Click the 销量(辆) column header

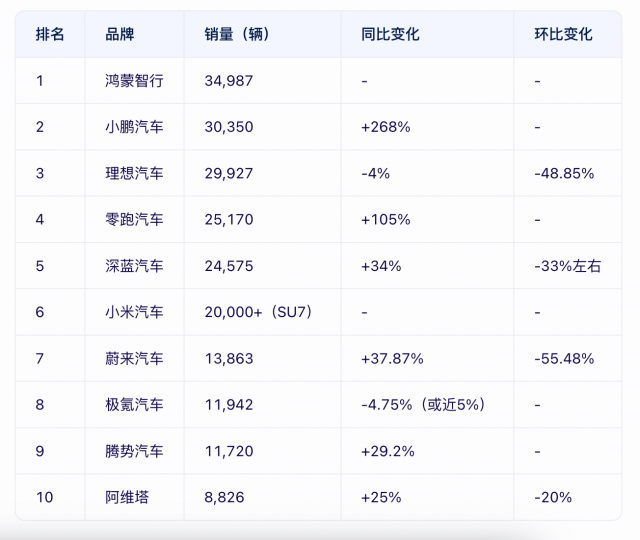click(x=237, y=34)
